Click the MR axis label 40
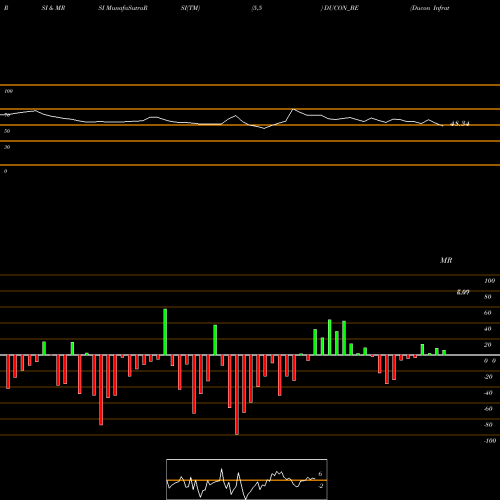The height and width of the screenshot is (500, 500). tap(488, 329)
